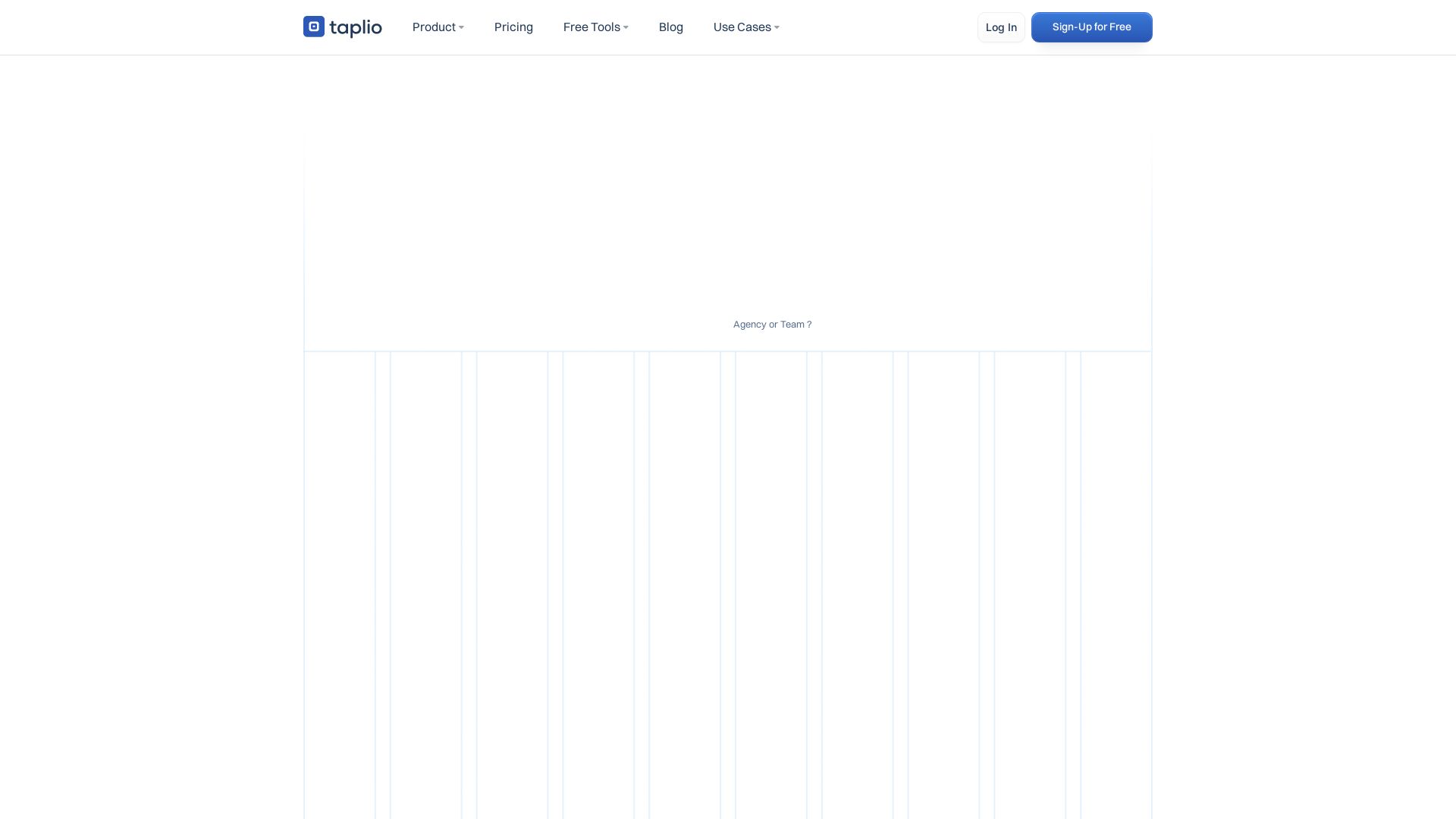Click the second-to-last empty column on right
Viewport: 1456px width, 819px height.
pos(1030,584)
